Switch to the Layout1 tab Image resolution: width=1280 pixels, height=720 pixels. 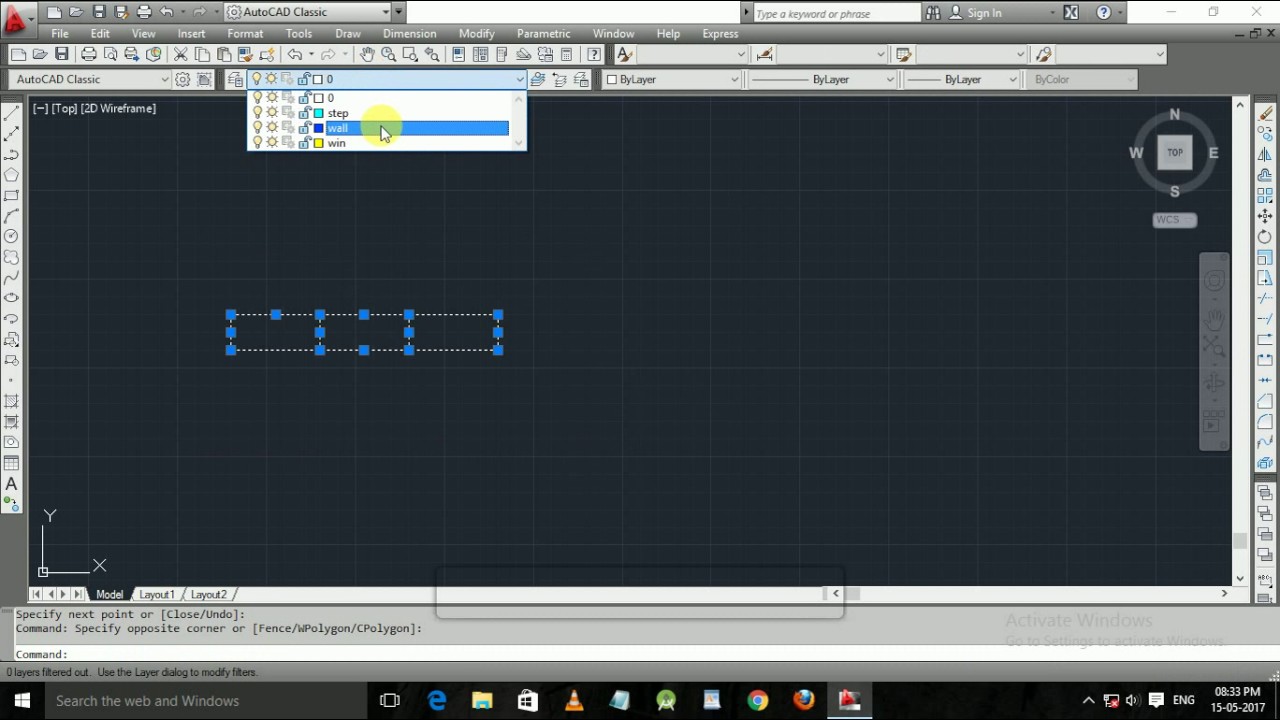156,594
